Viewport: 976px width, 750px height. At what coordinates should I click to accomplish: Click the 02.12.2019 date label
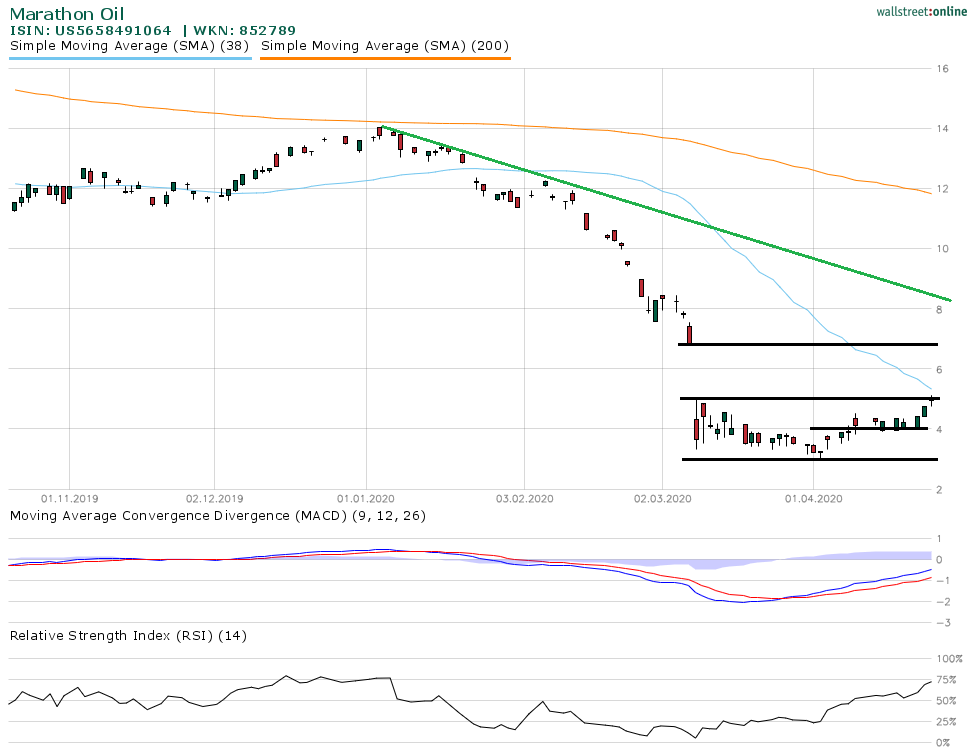coord(215,497)
